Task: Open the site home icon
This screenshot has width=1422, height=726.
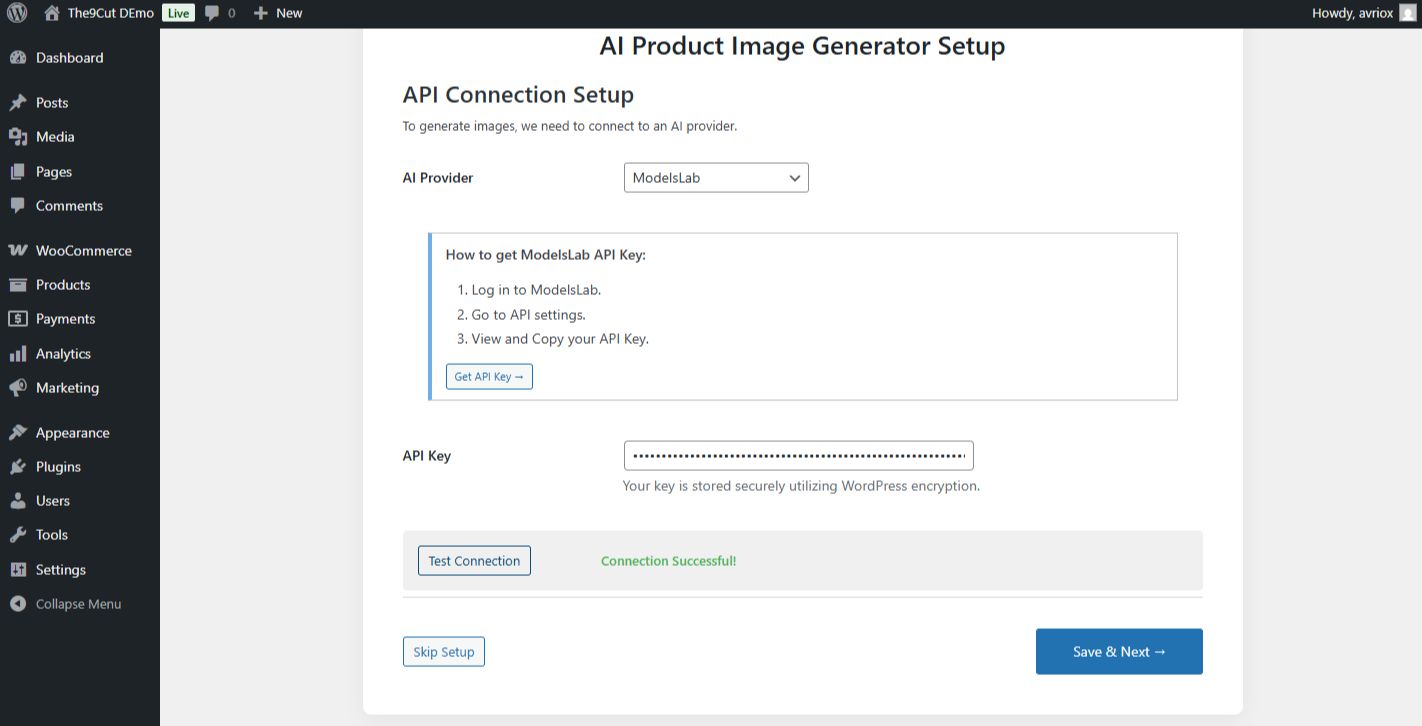Action: (x=52, y=13)
